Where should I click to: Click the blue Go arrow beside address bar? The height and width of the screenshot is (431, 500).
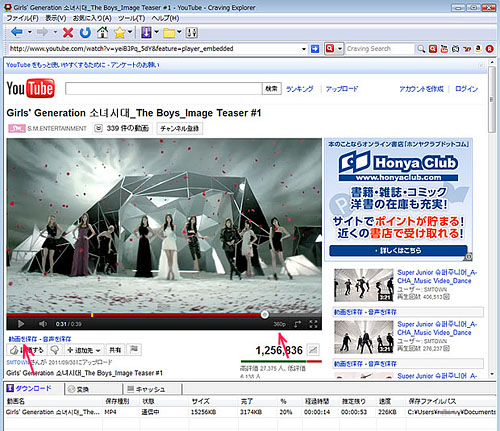[x=315, y=49]
